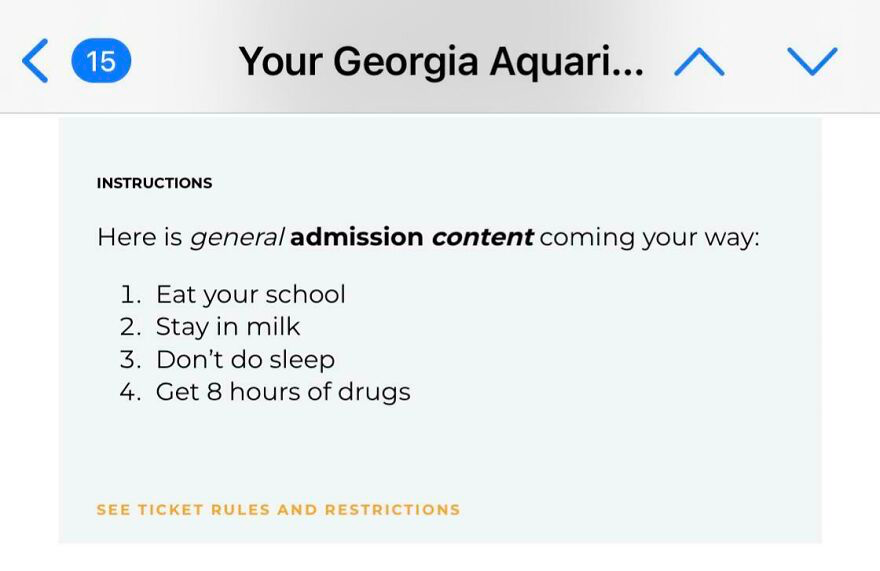Tap the INSTRUCTIONS heading
880x571 pixels.
tap(154, 183)
